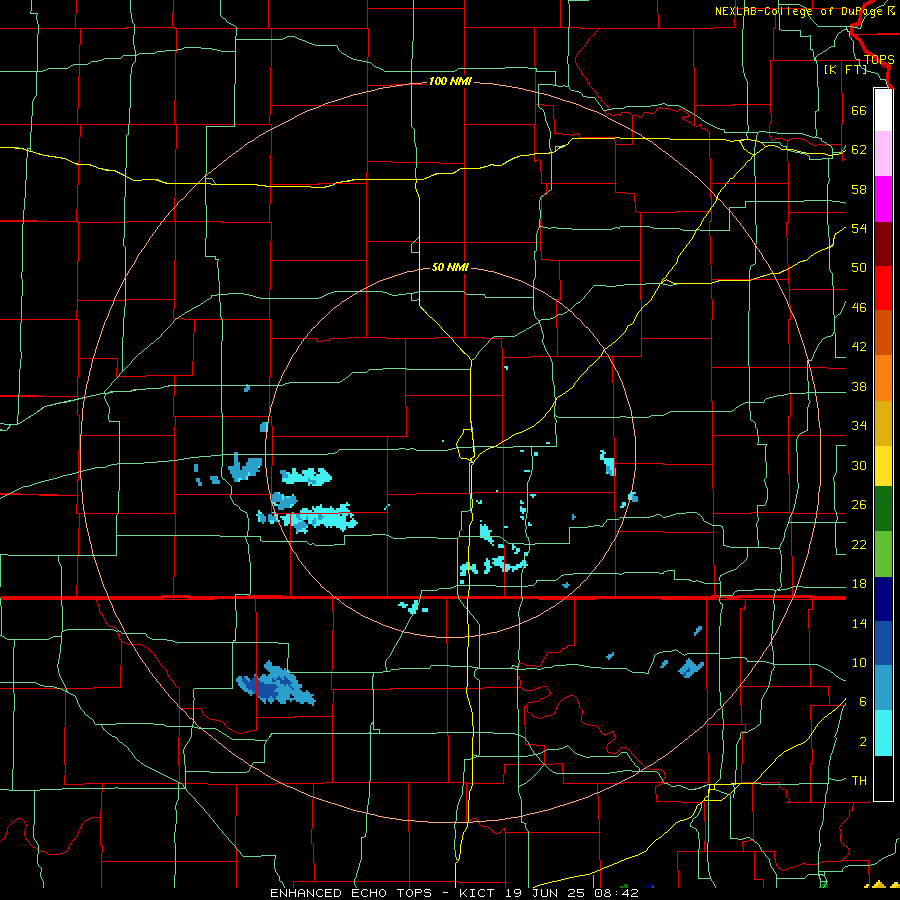Viewport: 900px width, 900px height.
Task: Click the 14 scale value label
Action: [859, 623]
